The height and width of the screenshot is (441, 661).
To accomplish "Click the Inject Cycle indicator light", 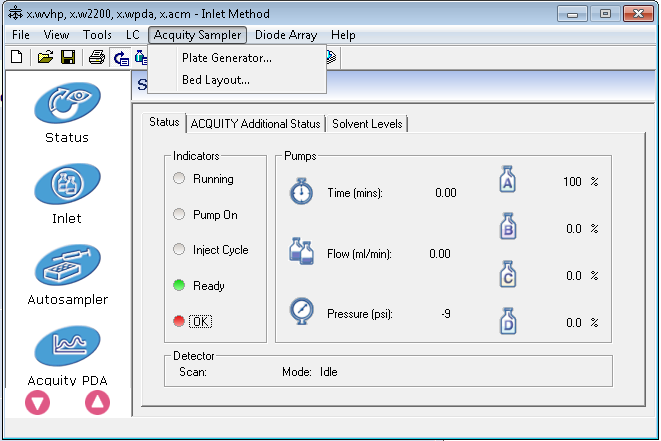I will point(179,249).
